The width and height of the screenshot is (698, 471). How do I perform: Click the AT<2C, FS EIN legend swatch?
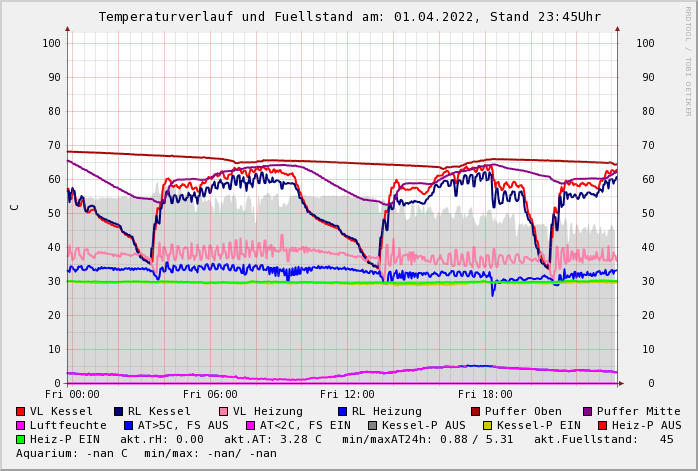(252, 425)
